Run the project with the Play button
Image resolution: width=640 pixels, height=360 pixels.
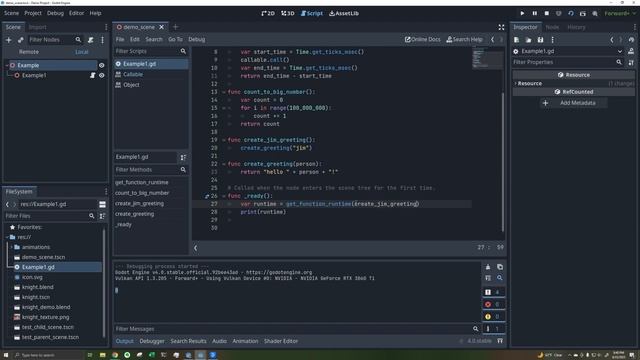pos(522,13)
